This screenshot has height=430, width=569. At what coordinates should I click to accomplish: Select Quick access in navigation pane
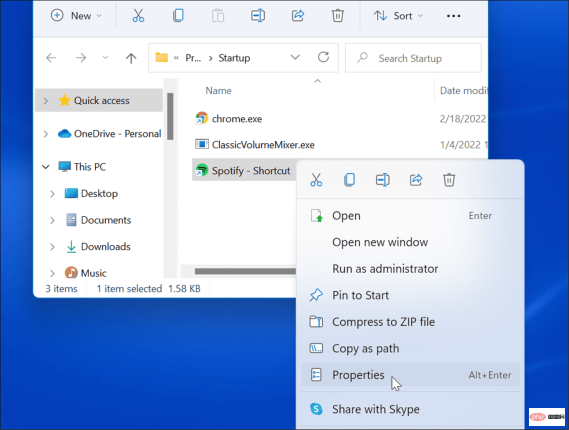tap(99, 100)
